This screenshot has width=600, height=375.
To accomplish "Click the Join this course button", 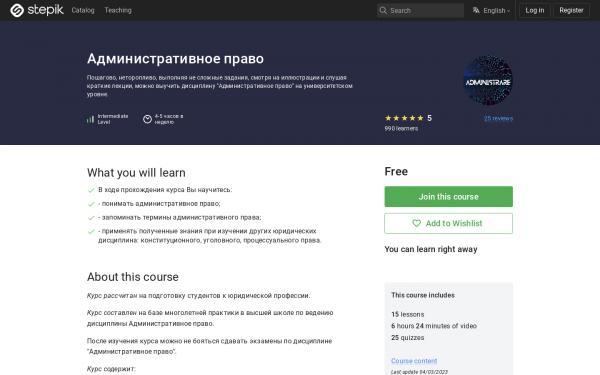I will coord(448,197).
